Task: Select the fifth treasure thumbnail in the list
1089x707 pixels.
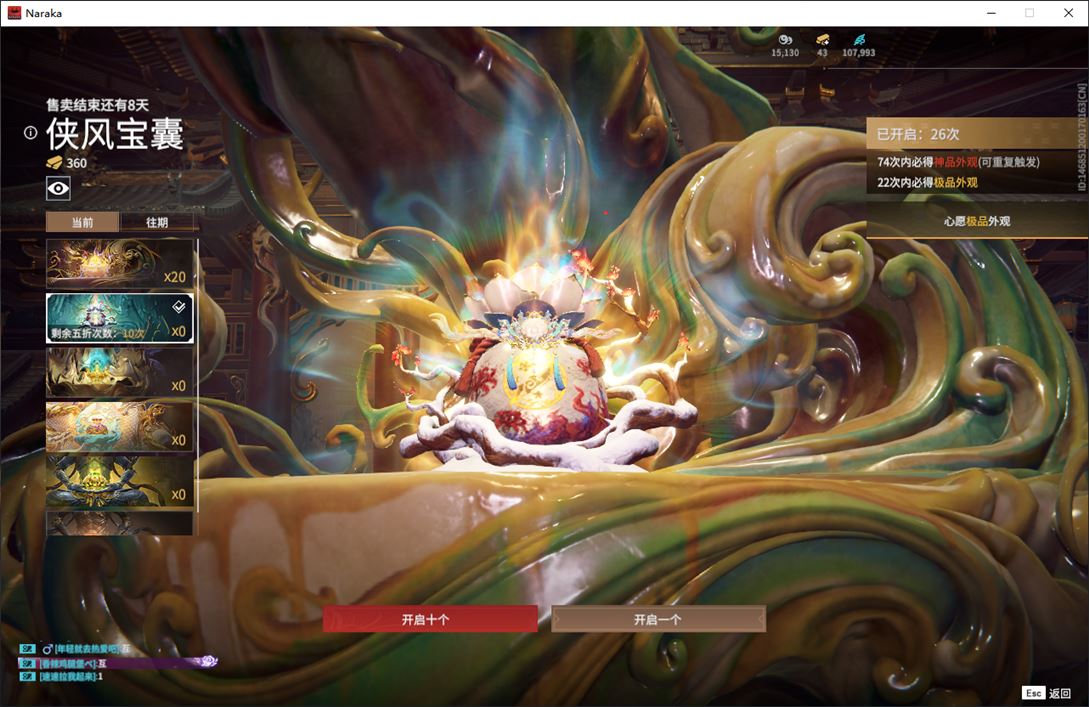Action: 119,481
